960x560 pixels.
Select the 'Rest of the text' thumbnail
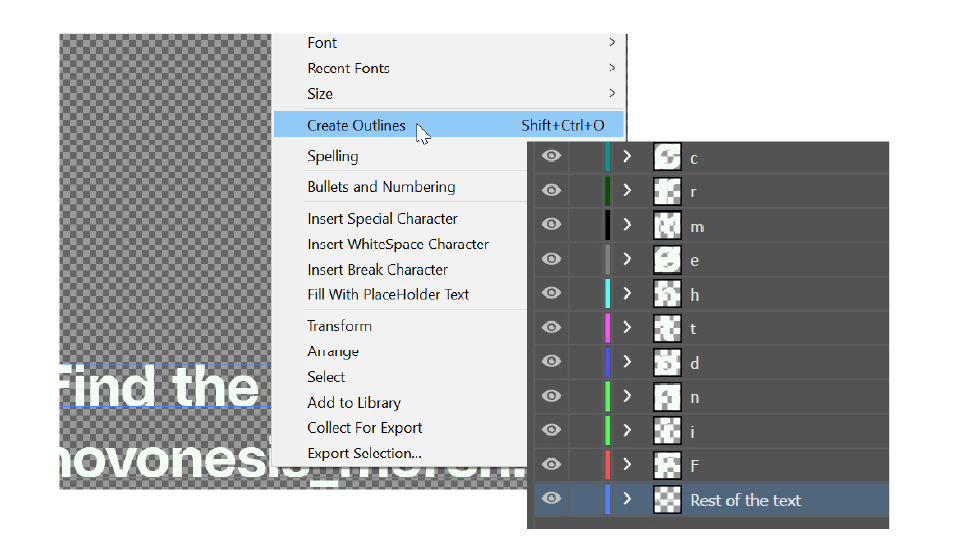667,499
